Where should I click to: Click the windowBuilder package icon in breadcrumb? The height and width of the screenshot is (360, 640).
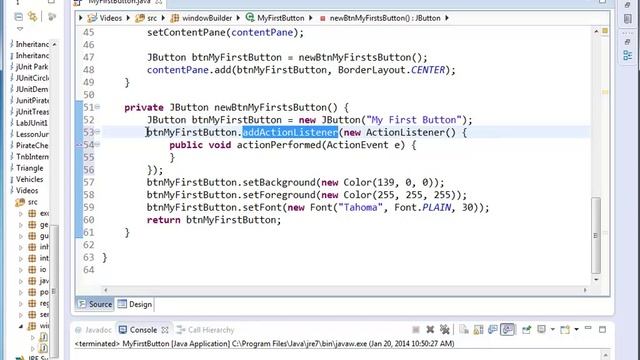point(175,18)
